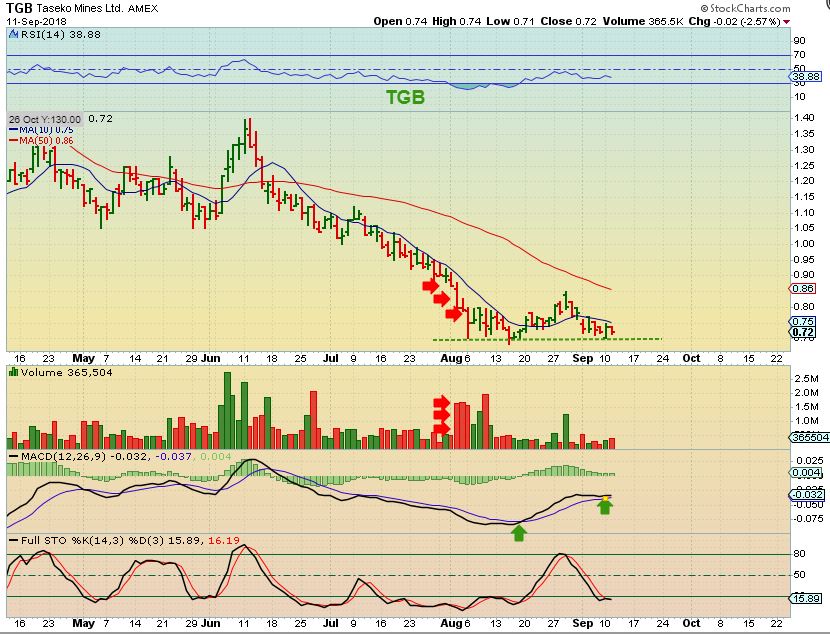Click the 80 label on stochastic axis
The image size is (830, 634).
799,554
